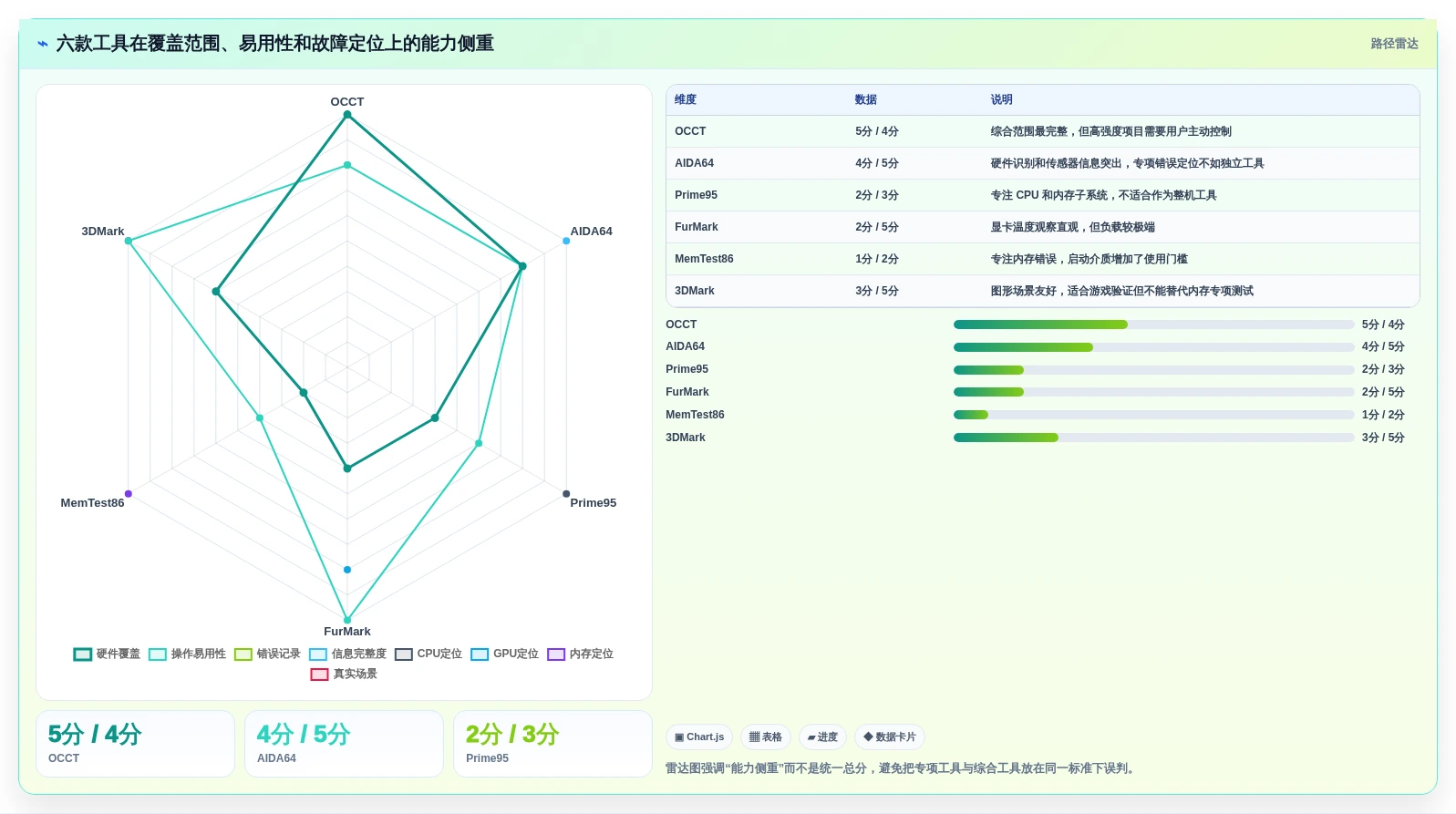Click the 3DMark progress bar
Viewport: 1456px width, 814px height.
tap(1153, 438)
